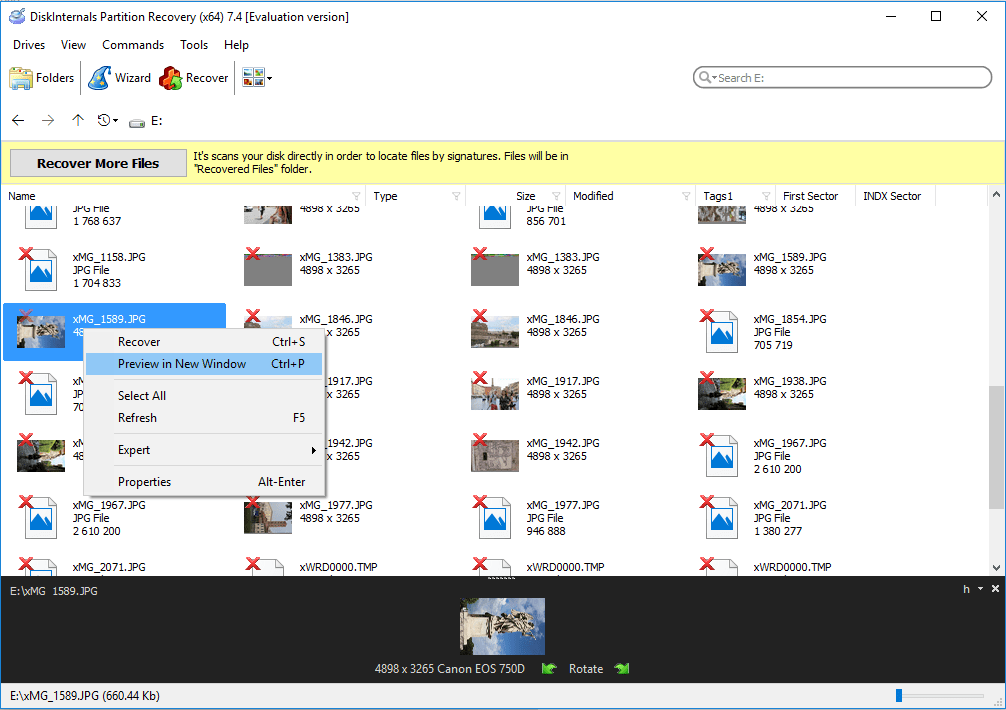Open the Folders view from the toolbar

42,78
